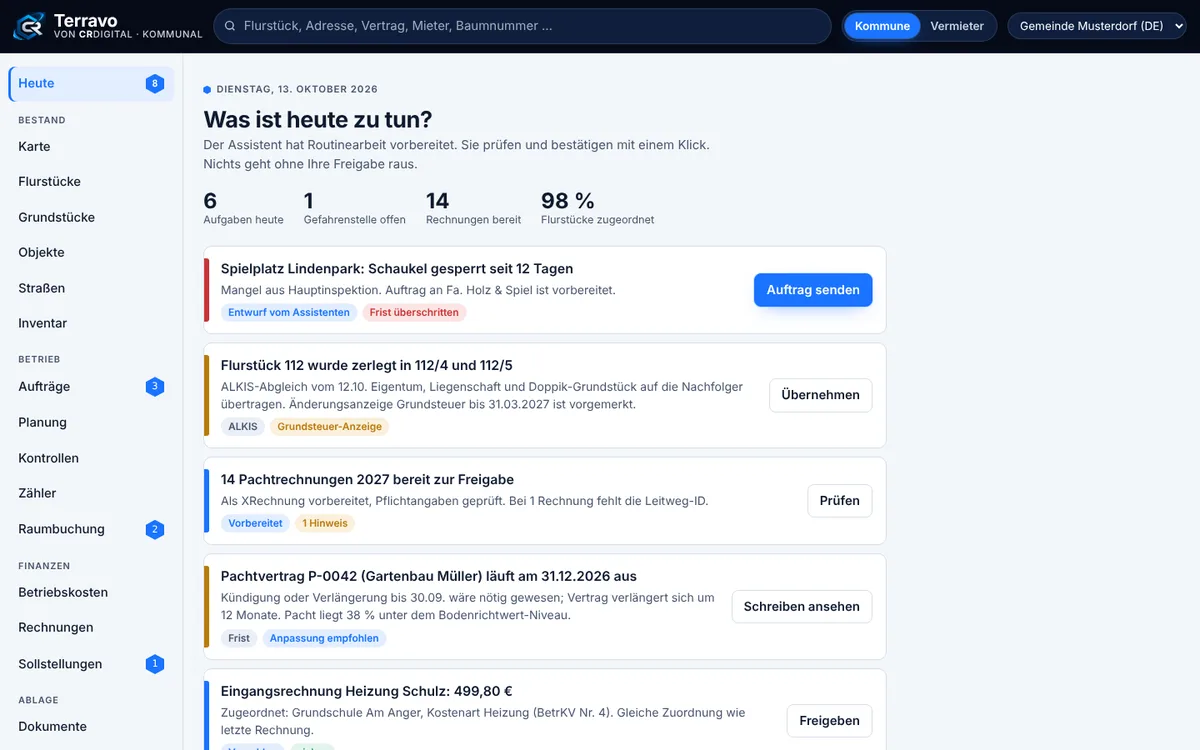Click the "Gefahrenstelle offen" stat

pyautogui.click(x=355, y=208)
